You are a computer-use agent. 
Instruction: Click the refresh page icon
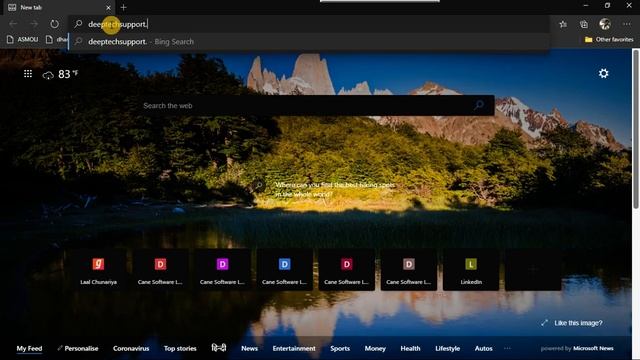54,24
